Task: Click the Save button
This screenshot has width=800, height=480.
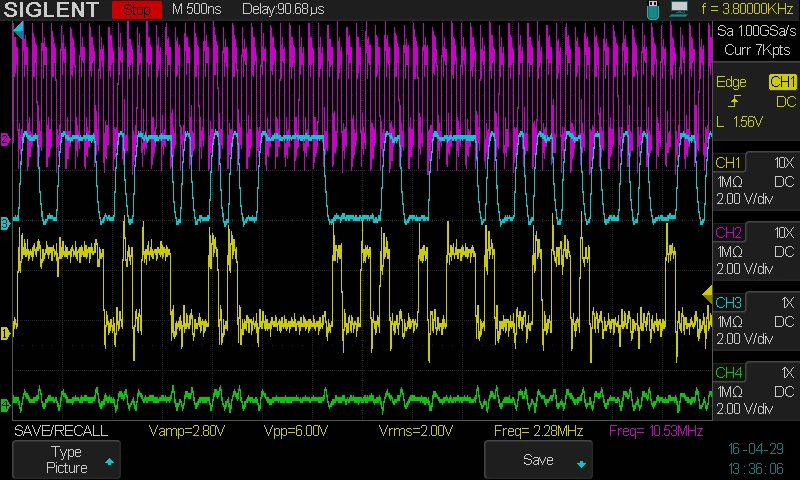Action: [538, 460]
